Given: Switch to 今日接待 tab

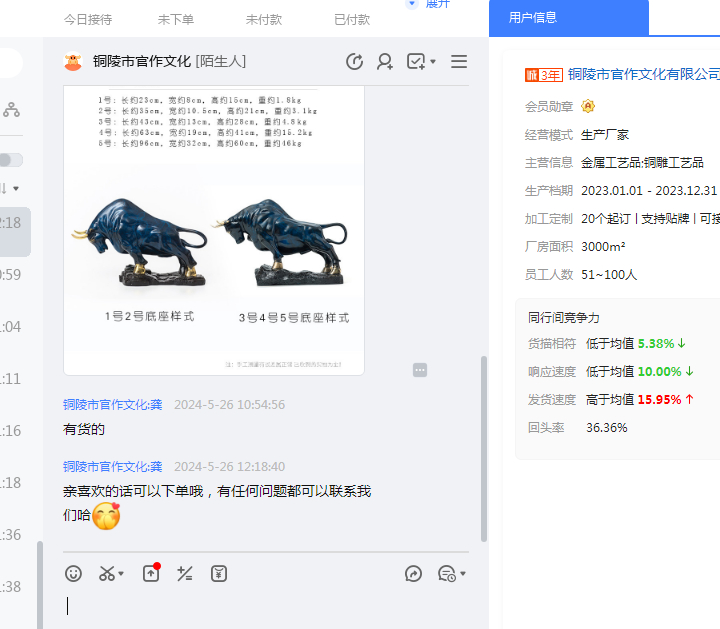Looking at the screenshot, I should [x=88, y=20].
